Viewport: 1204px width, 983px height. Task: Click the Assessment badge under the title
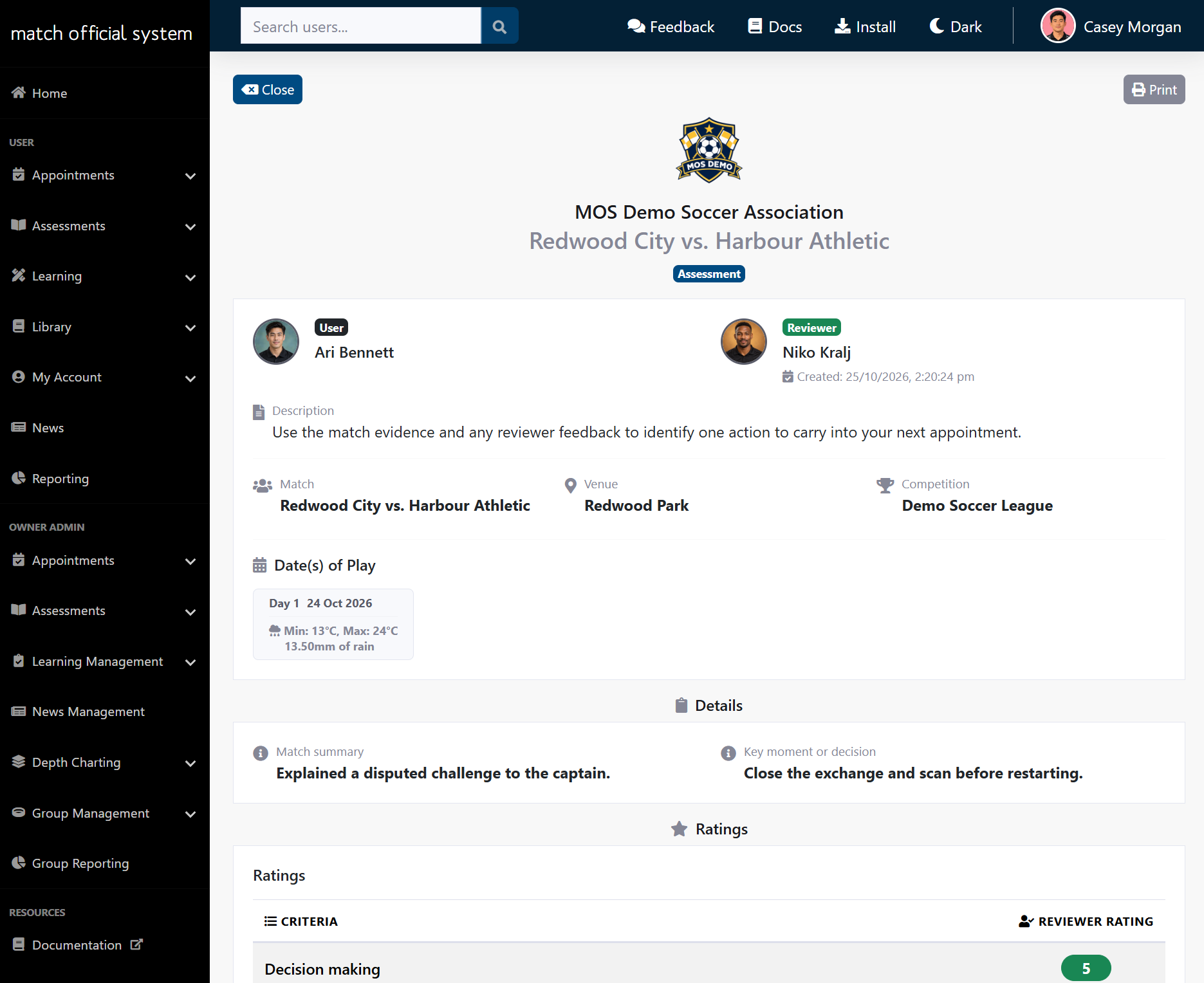709,274
